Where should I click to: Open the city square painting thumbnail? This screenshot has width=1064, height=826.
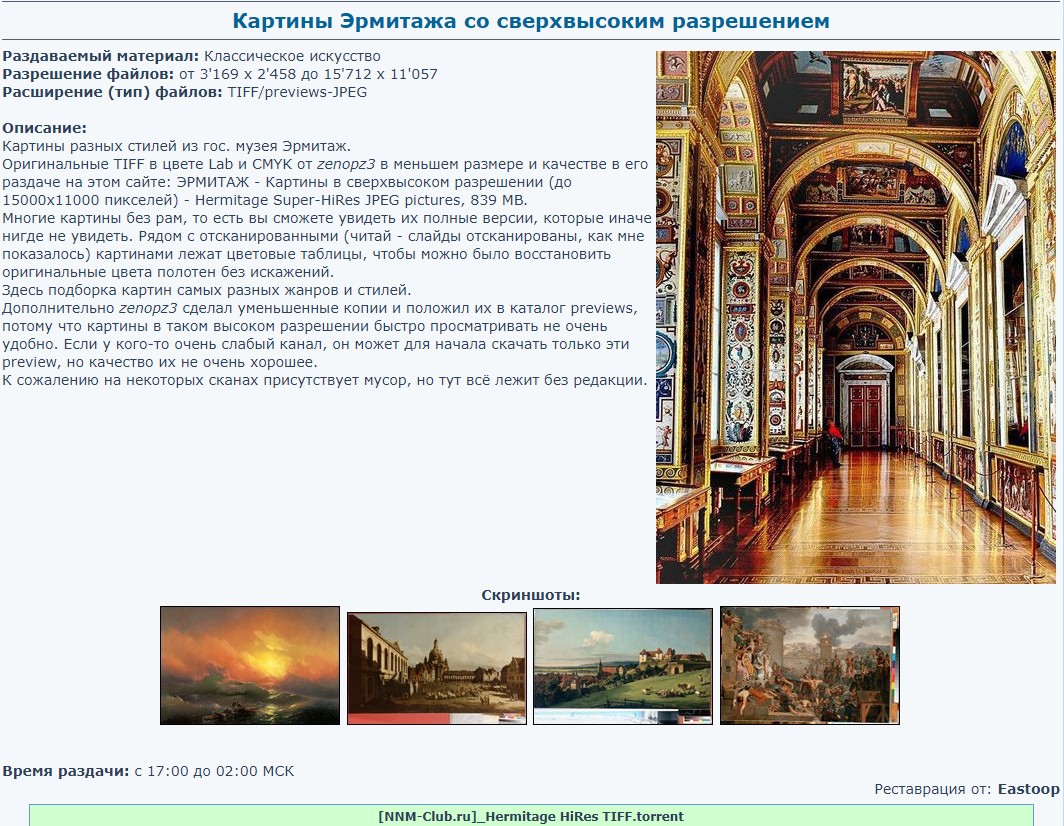436,668
